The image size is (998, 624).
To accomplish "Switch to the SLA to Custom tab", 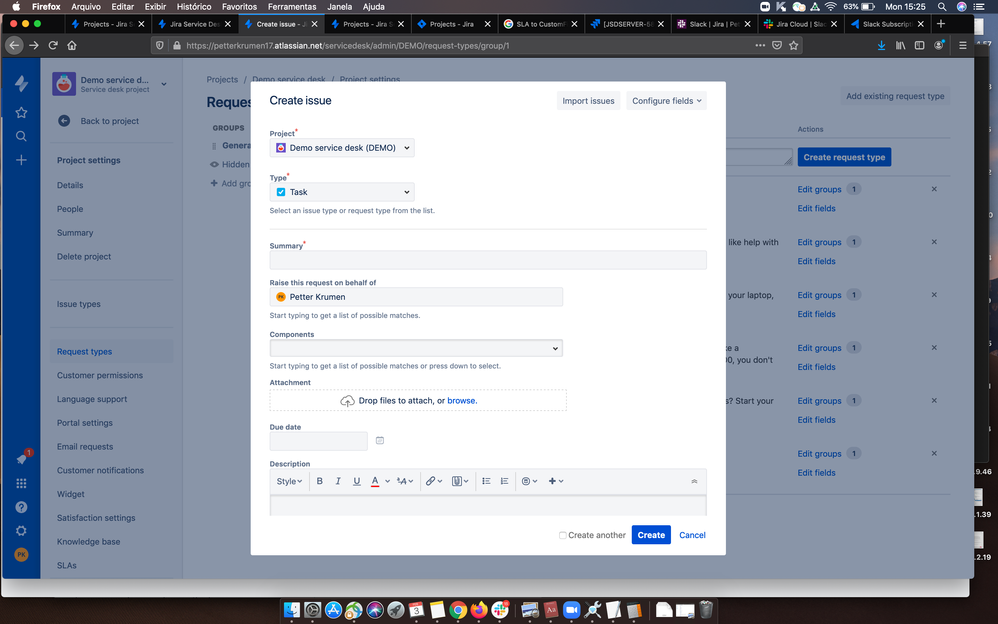I will tap(540, 24).
